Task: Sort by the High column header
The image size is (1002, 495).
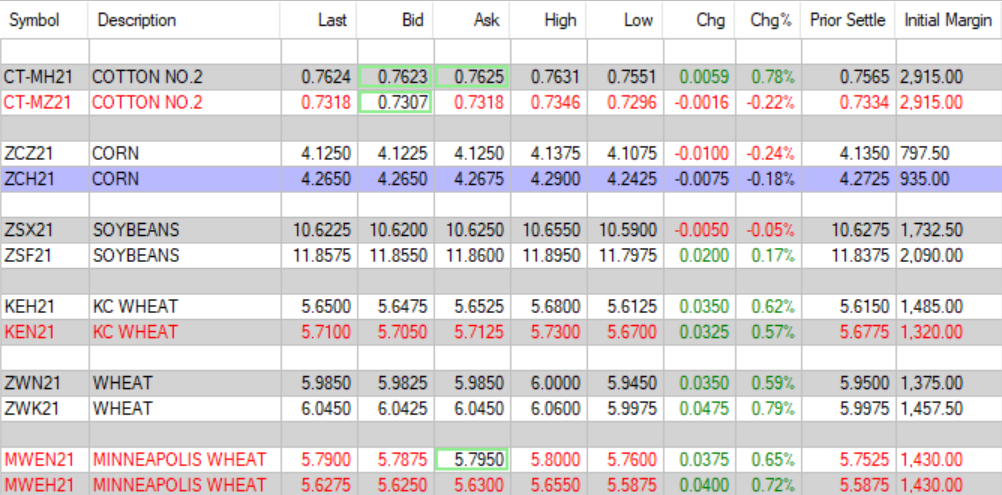Action: pos(548,20)
